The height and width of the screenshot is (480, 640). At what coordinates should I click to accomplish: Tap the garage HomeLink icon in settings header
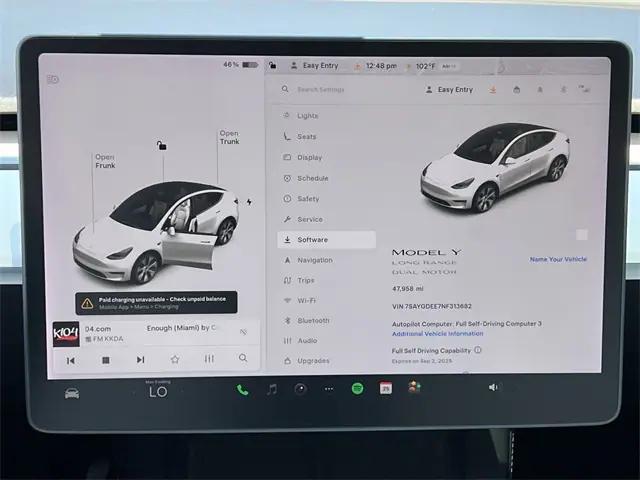click(516, 89)
